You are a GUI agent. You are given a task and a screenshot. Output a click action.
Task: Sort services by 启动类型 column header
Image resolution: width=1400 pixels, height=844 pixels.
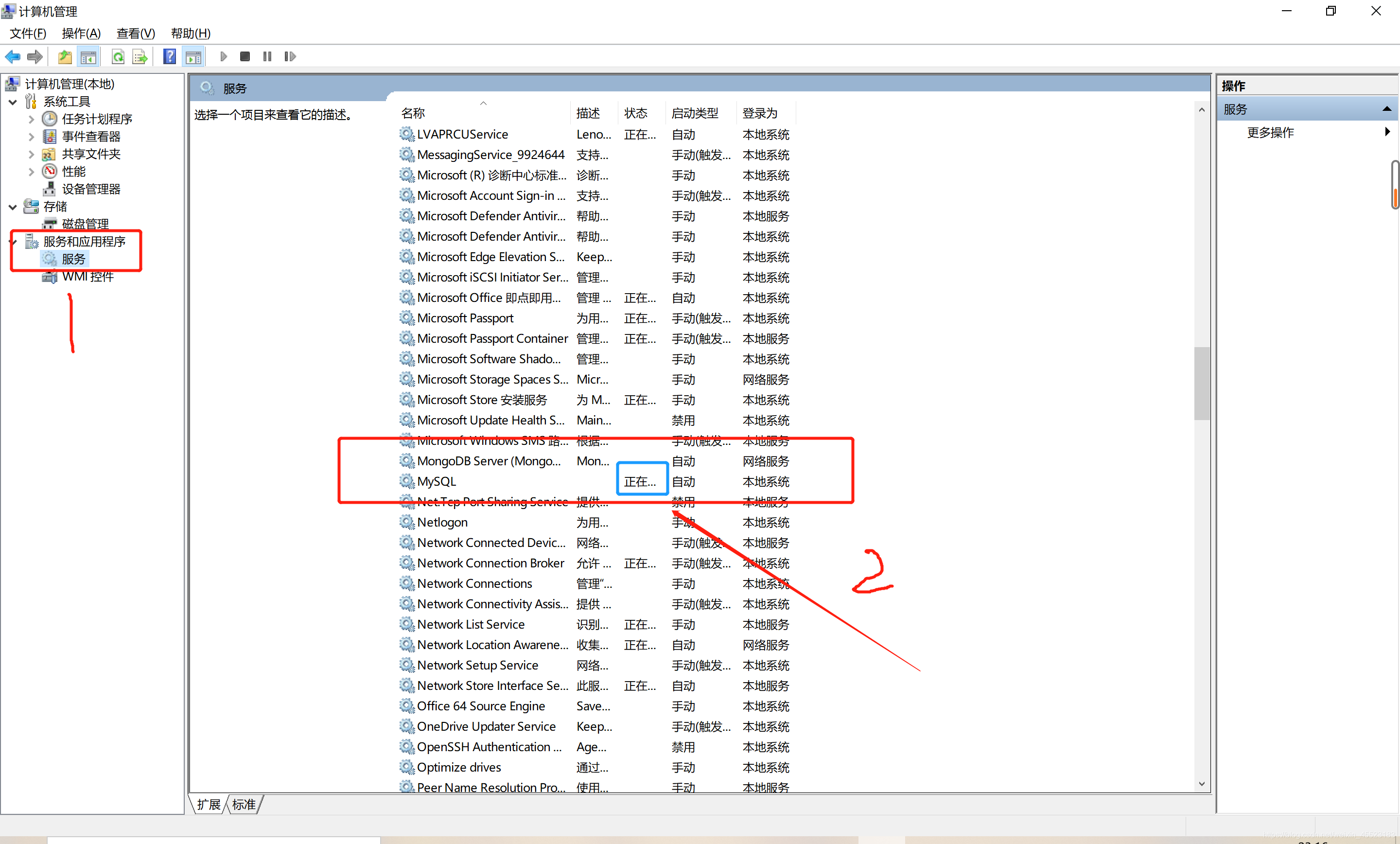coord(694,113)
